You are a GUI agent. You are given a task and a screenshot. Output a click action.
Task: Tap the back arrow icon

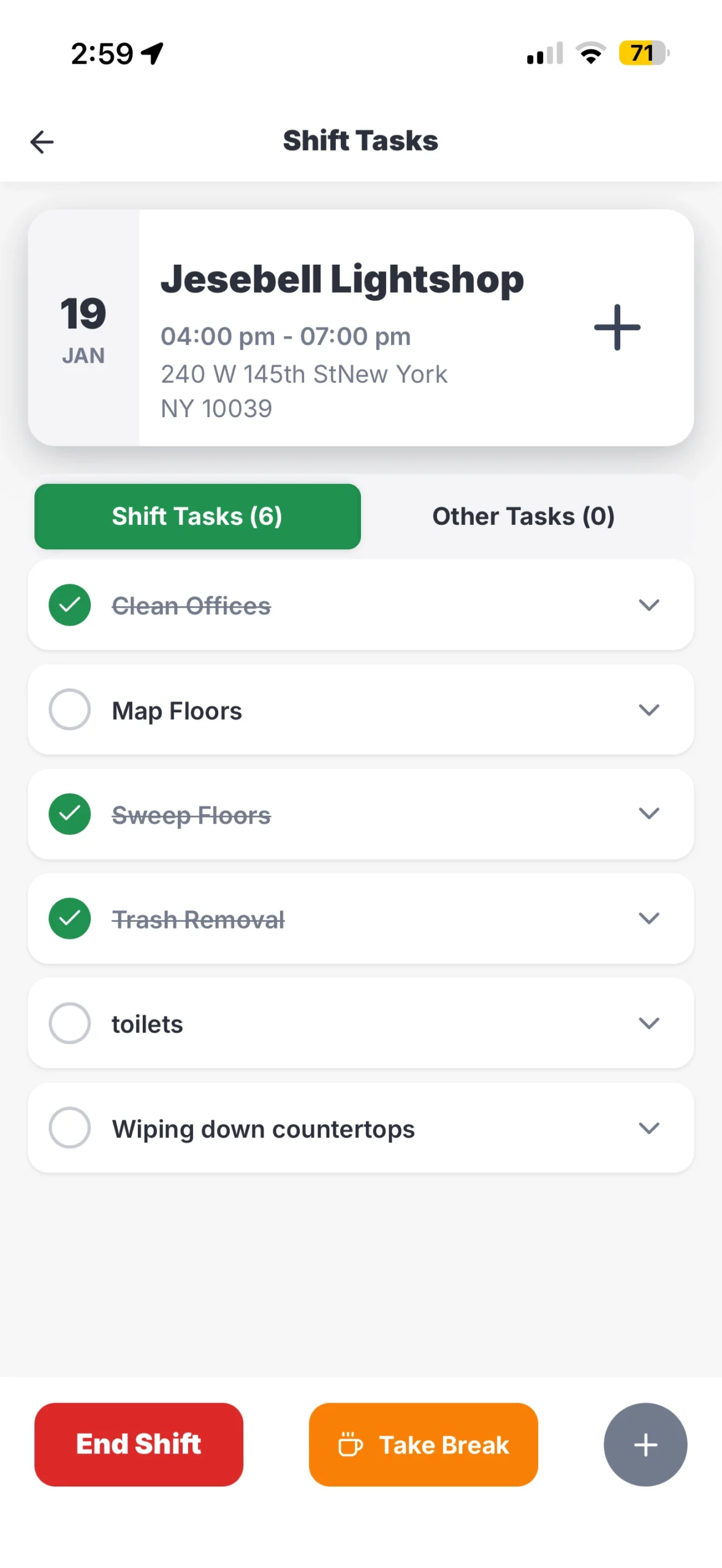[42, 142]
